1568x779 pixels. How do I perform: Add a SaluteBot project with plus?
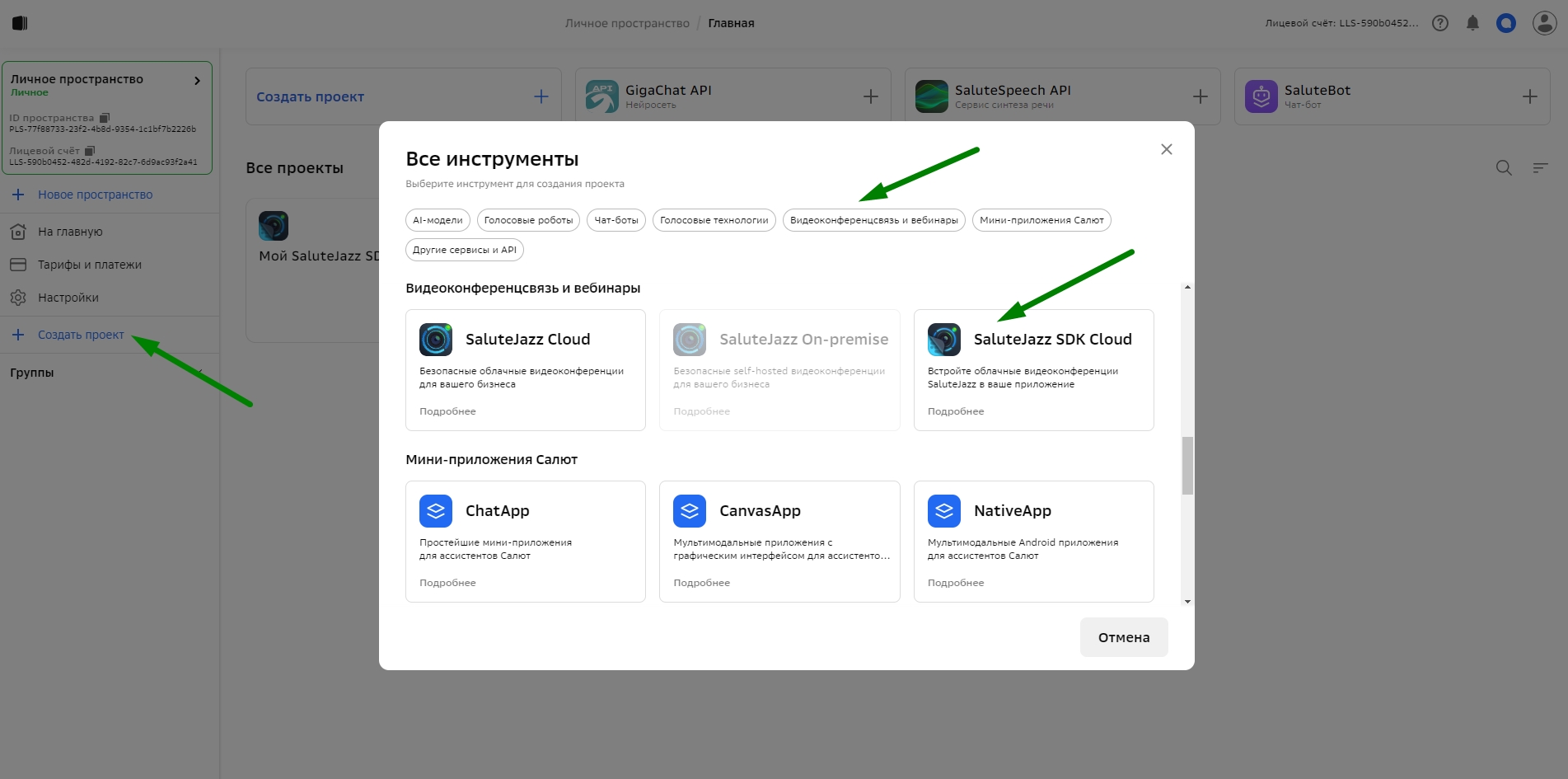click(1530, 96)
